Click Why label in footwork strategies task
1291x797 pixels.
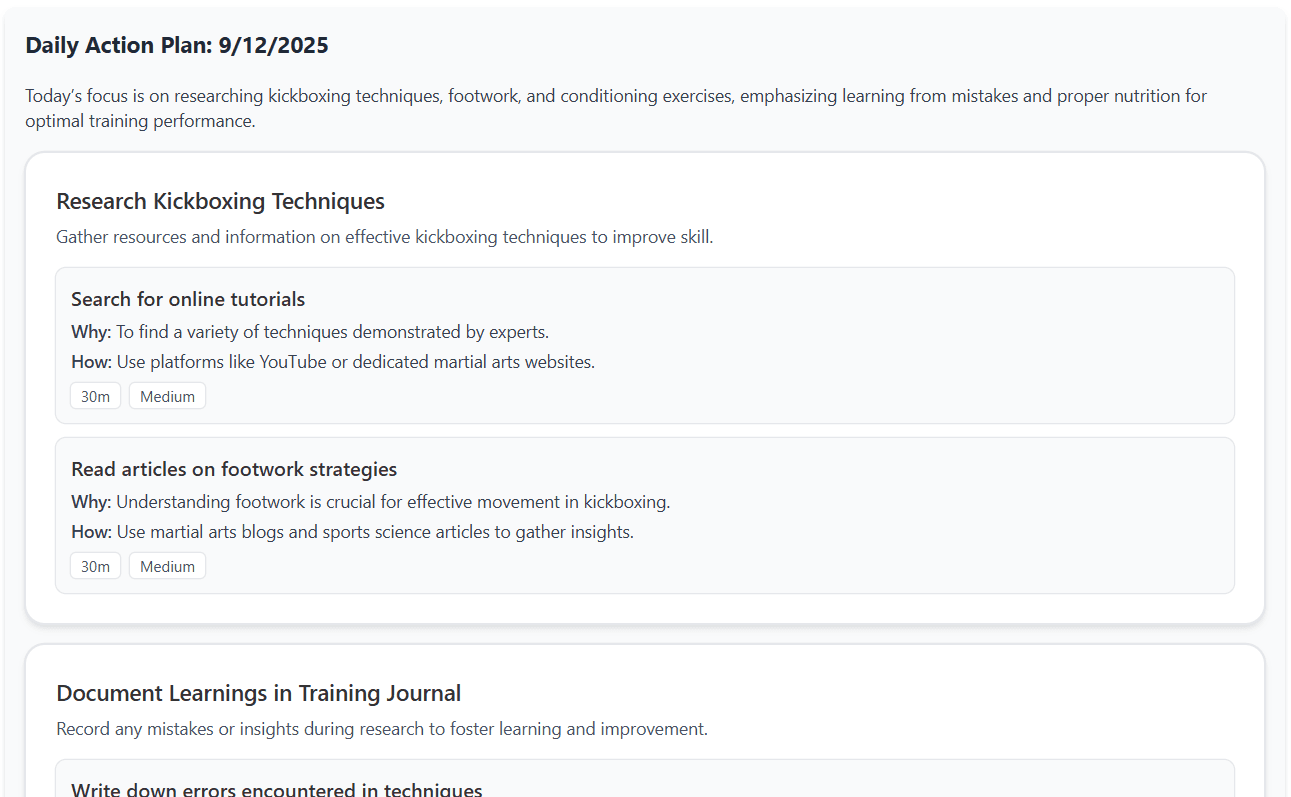(91, 501)
